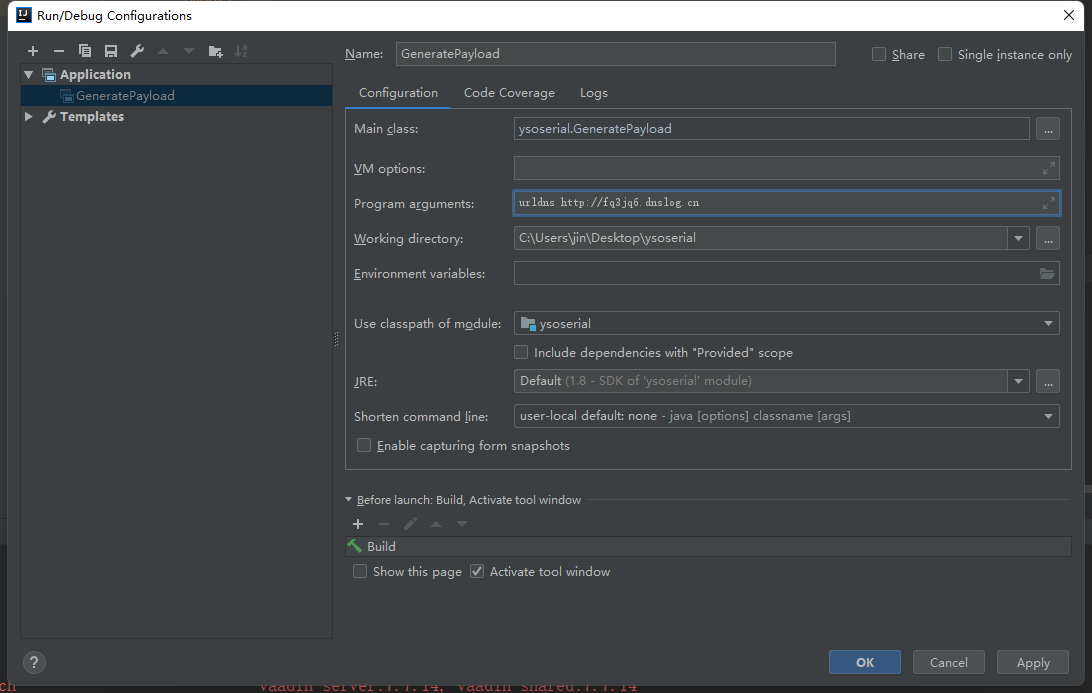Move configuration up with toolbar arrow

(163, 51)
